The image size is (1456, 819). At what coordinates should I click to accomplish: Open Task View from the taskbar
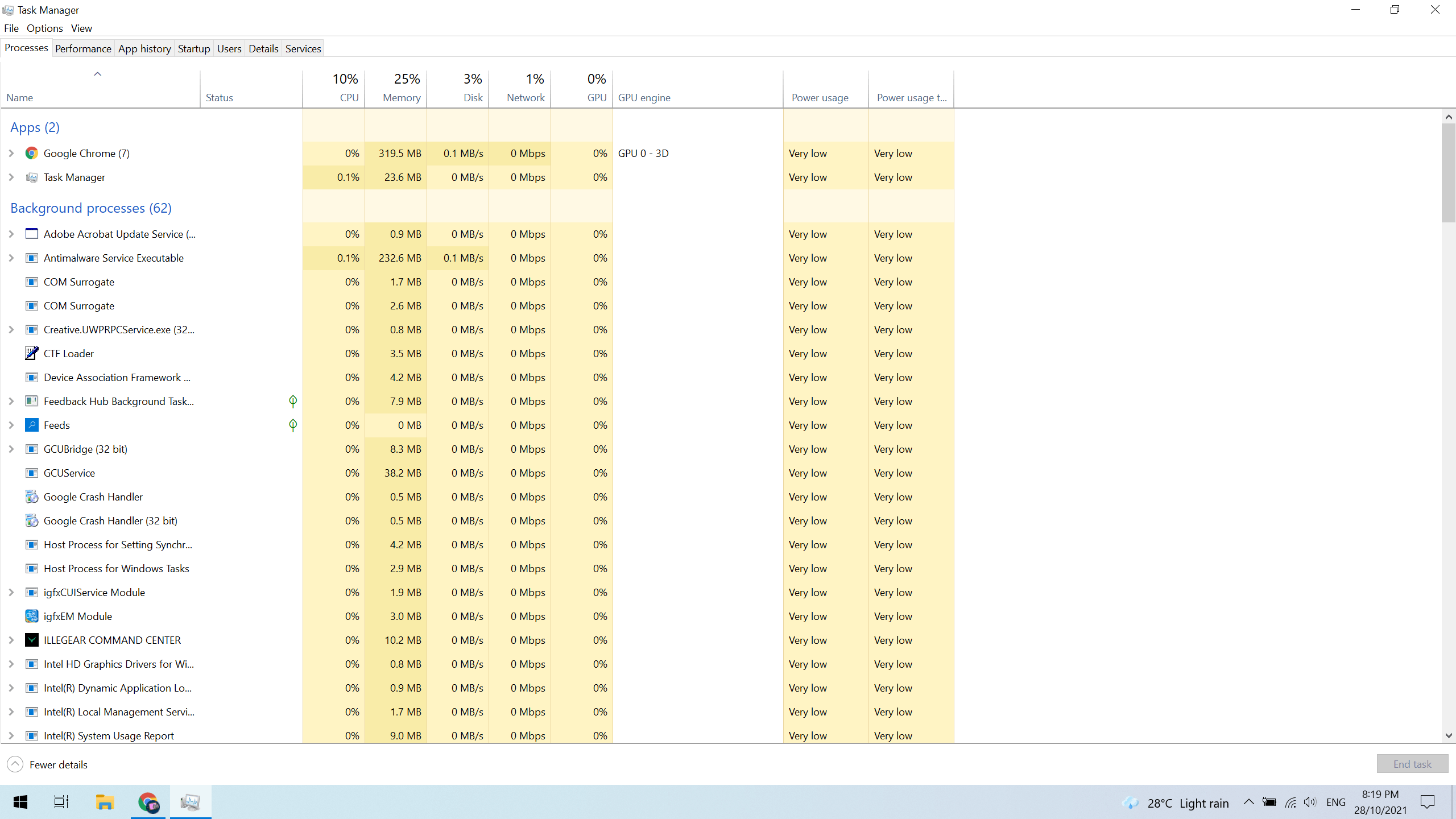(61, 802)
